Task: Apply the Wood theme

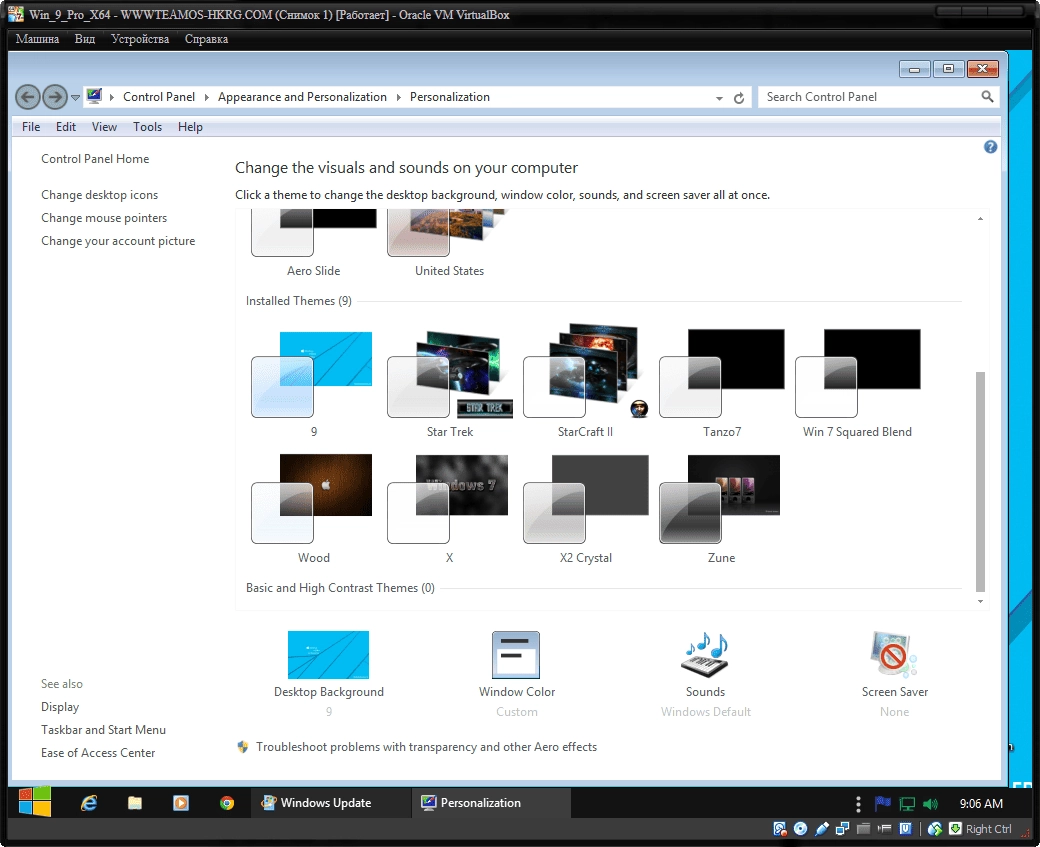Action: pyautogui.click(x=313, y=509)
